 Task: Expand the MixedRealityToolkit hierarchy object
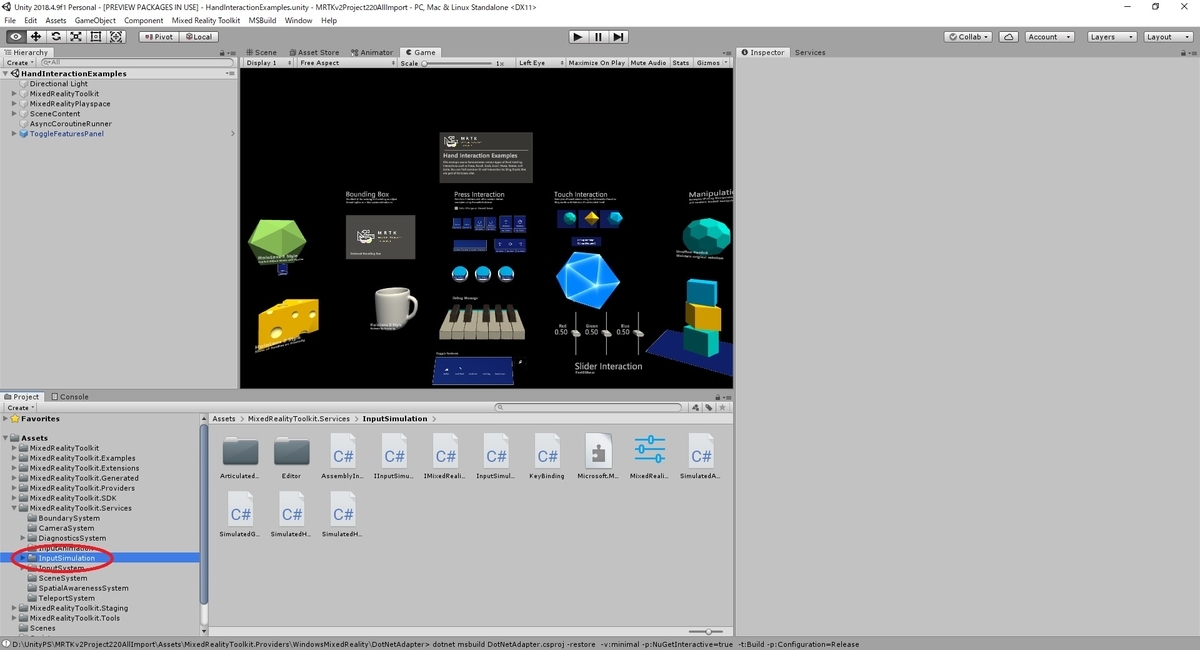coord(15,94)
